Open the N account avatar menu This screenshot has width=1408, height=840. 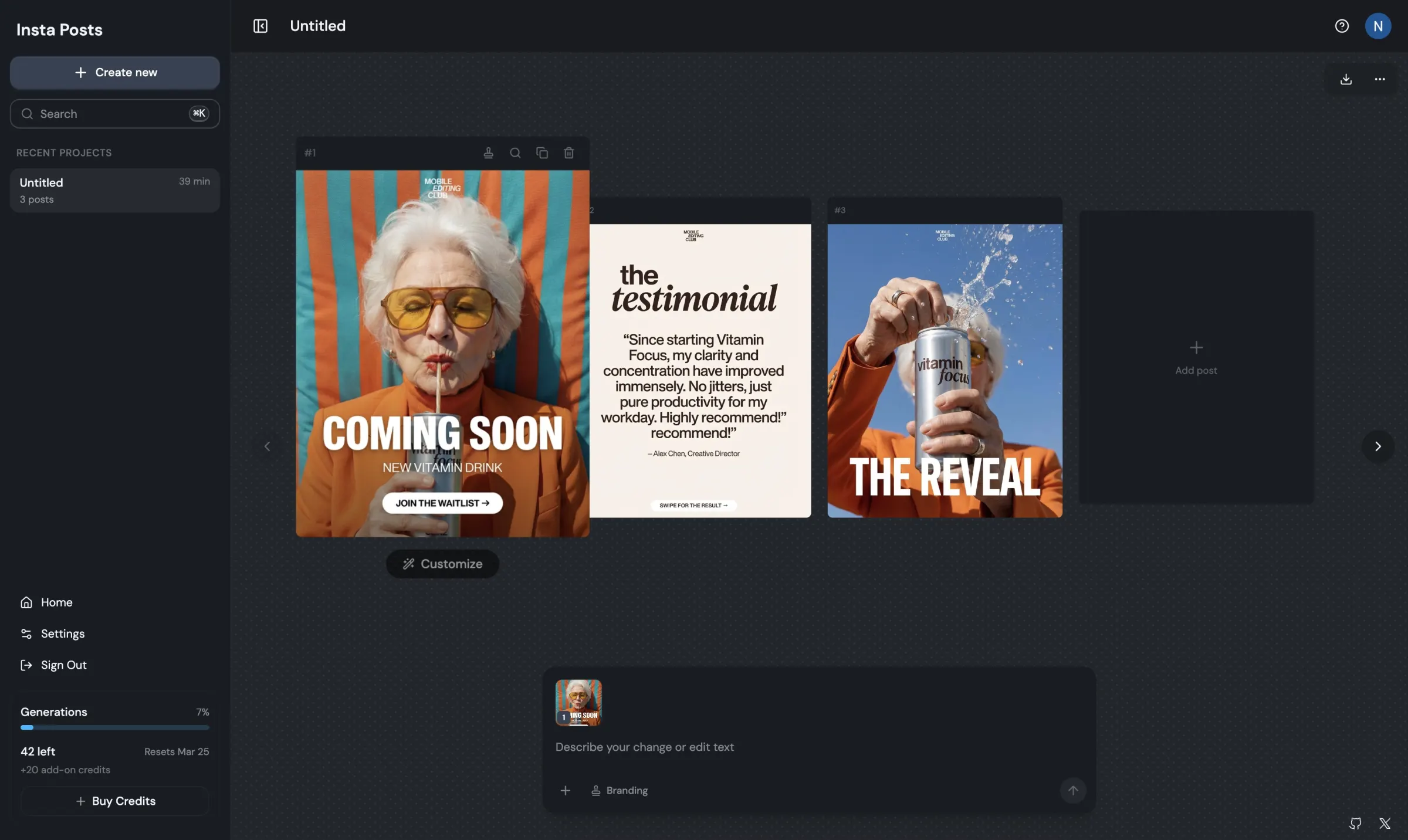pos(1378,25)
